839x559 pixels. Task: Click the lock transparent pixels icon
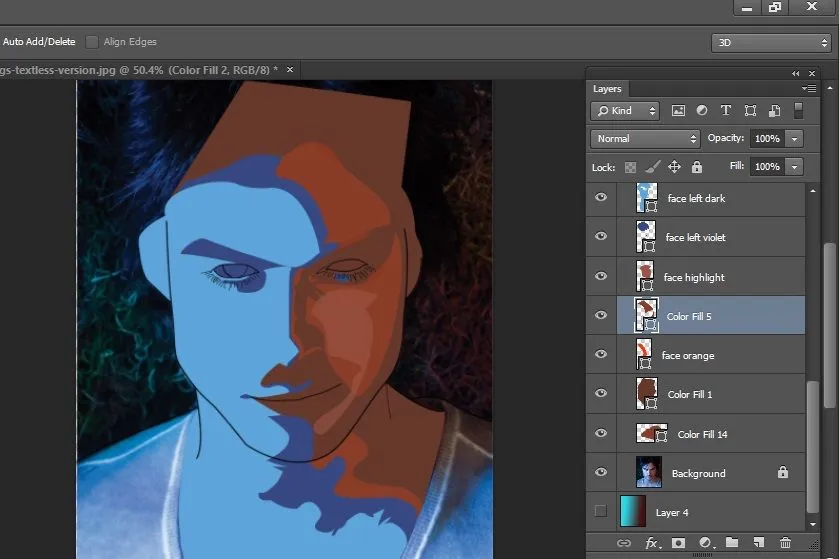pos(630,167)
